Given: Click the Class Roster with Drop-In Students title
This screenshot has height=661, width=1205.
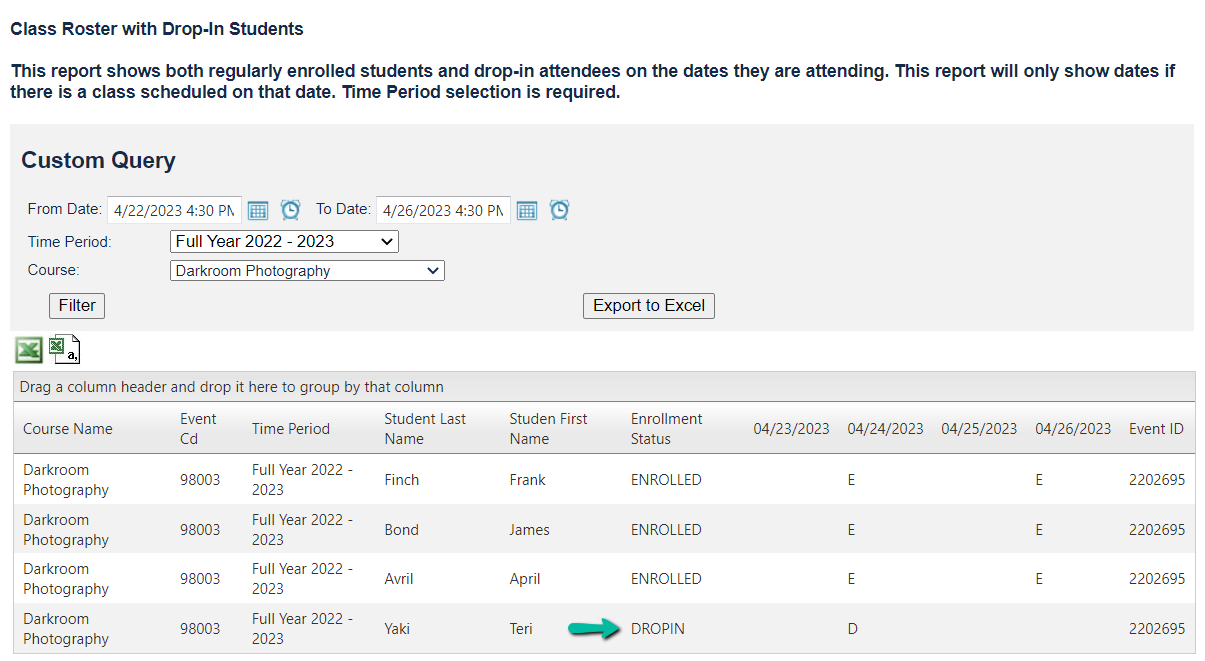Looking at the screenshot, I should click(157, 29).
